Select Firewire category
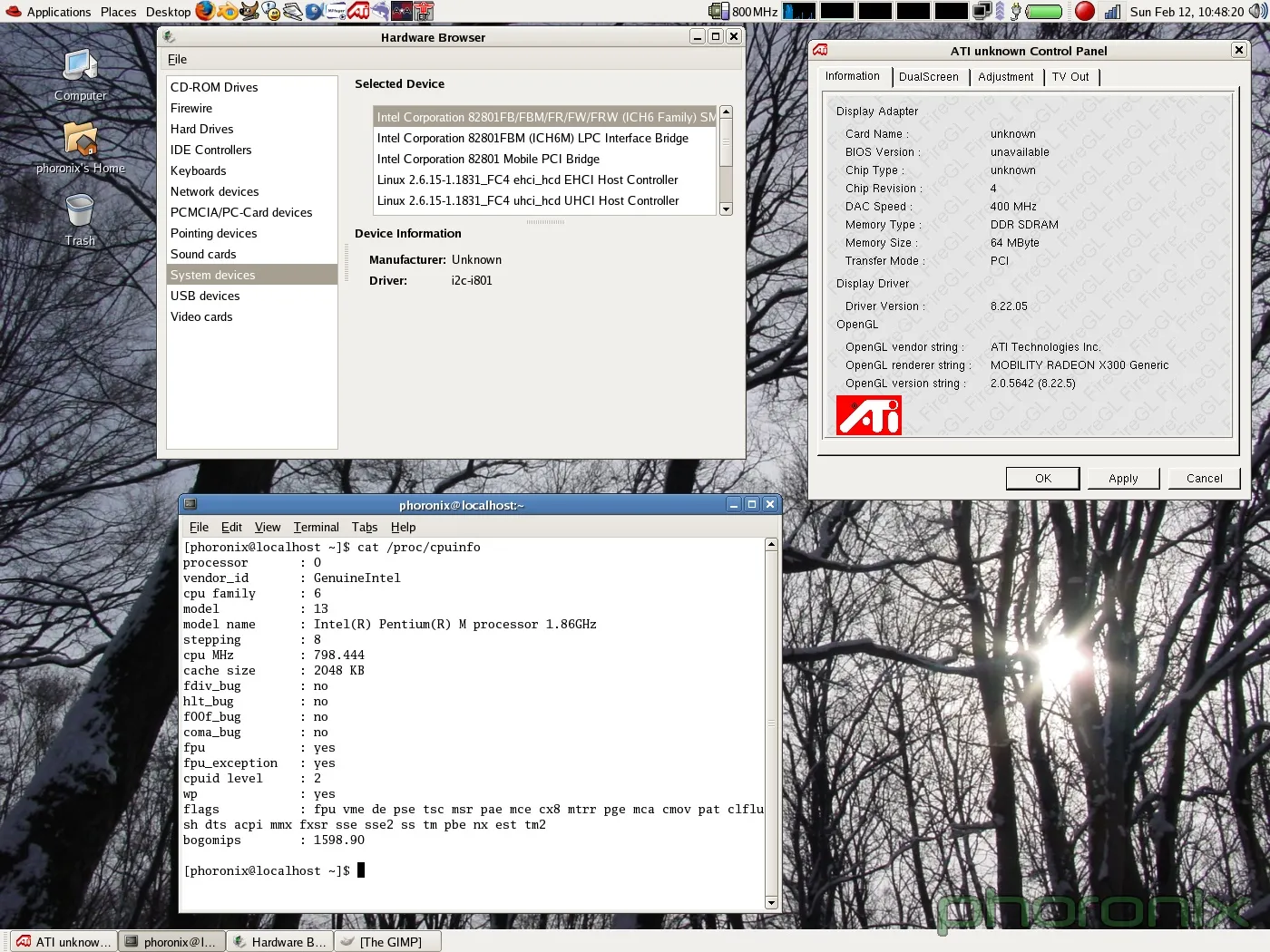 252,108
